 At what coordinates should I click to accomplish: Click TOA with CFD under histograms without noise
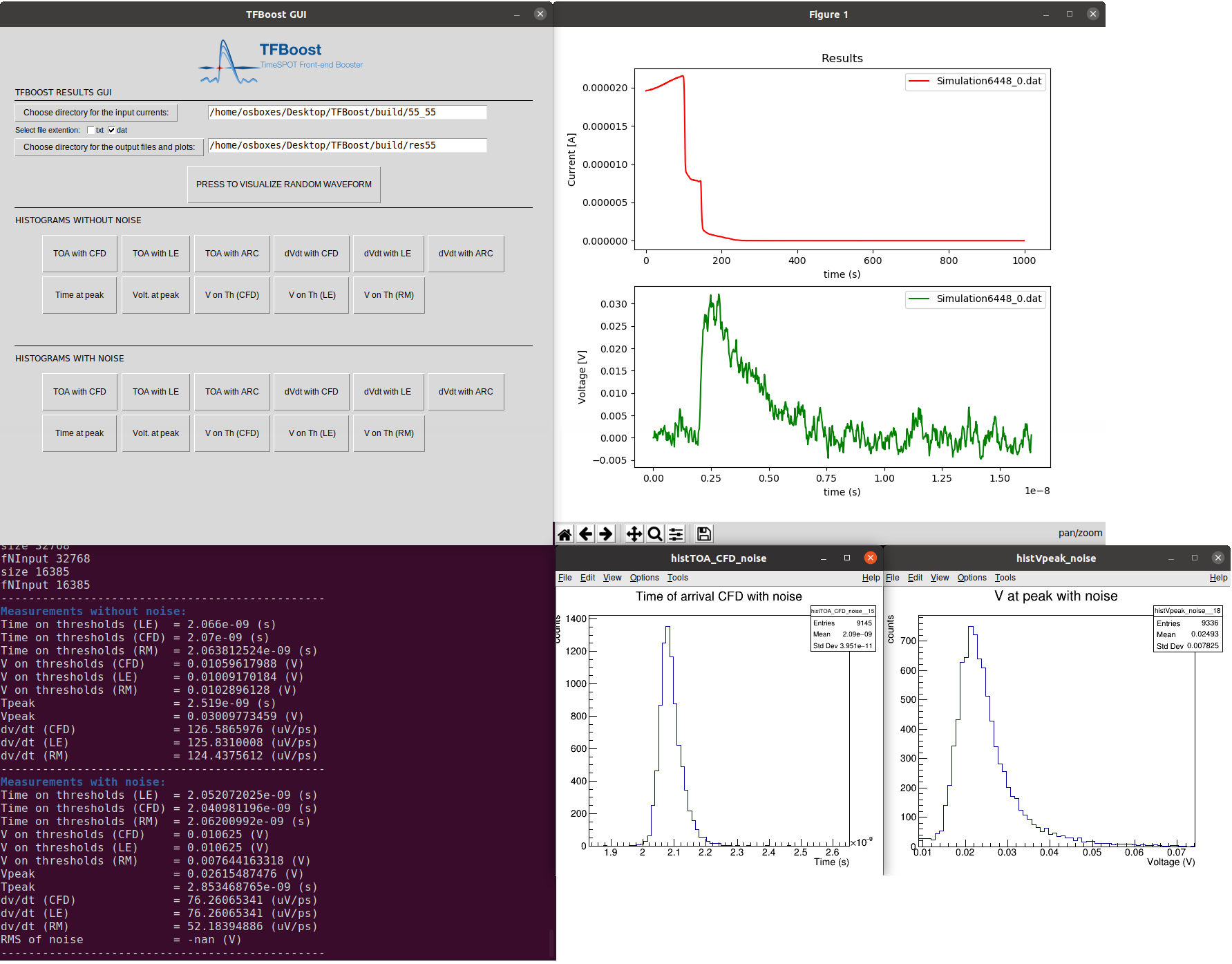(79, 254)
